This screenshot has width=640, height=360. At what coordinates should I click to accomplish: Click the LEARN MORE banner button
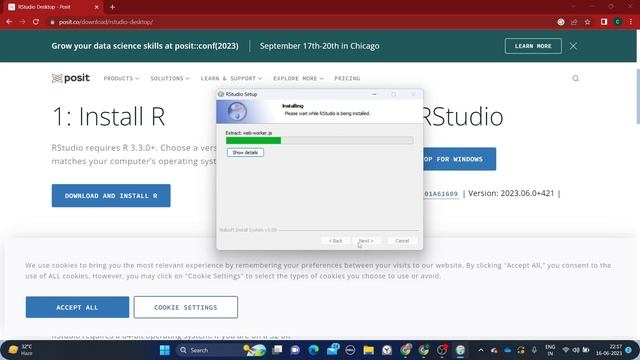point(533,46)
